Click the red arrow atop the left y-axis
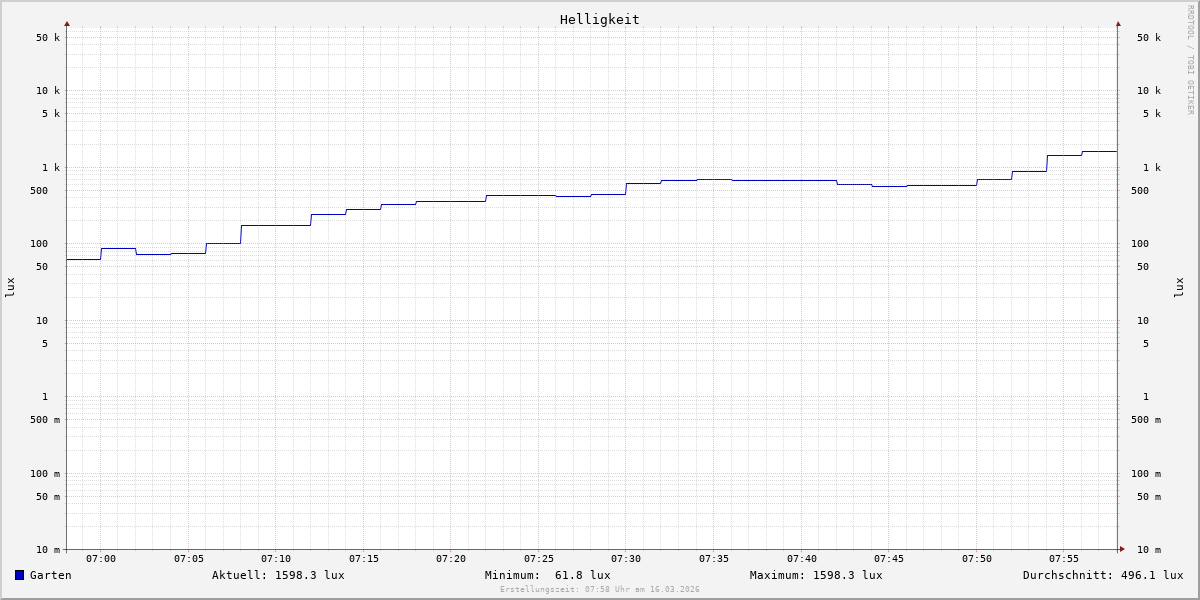The height and width of the screenshot is (600, 1200). (x=67, y=23)
